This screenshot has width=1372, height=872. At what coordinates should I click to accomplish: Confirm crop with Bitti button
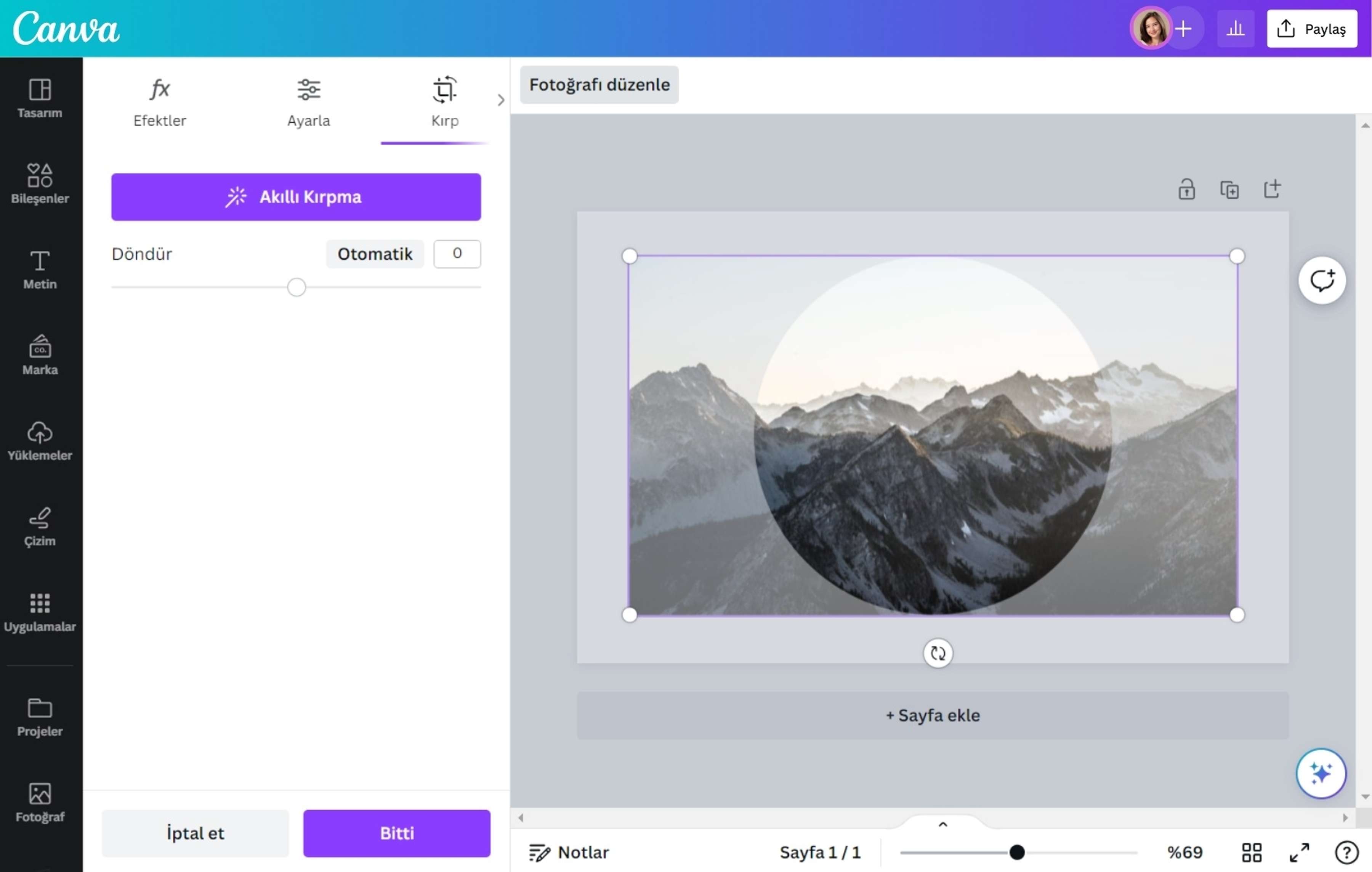point(397,833)
